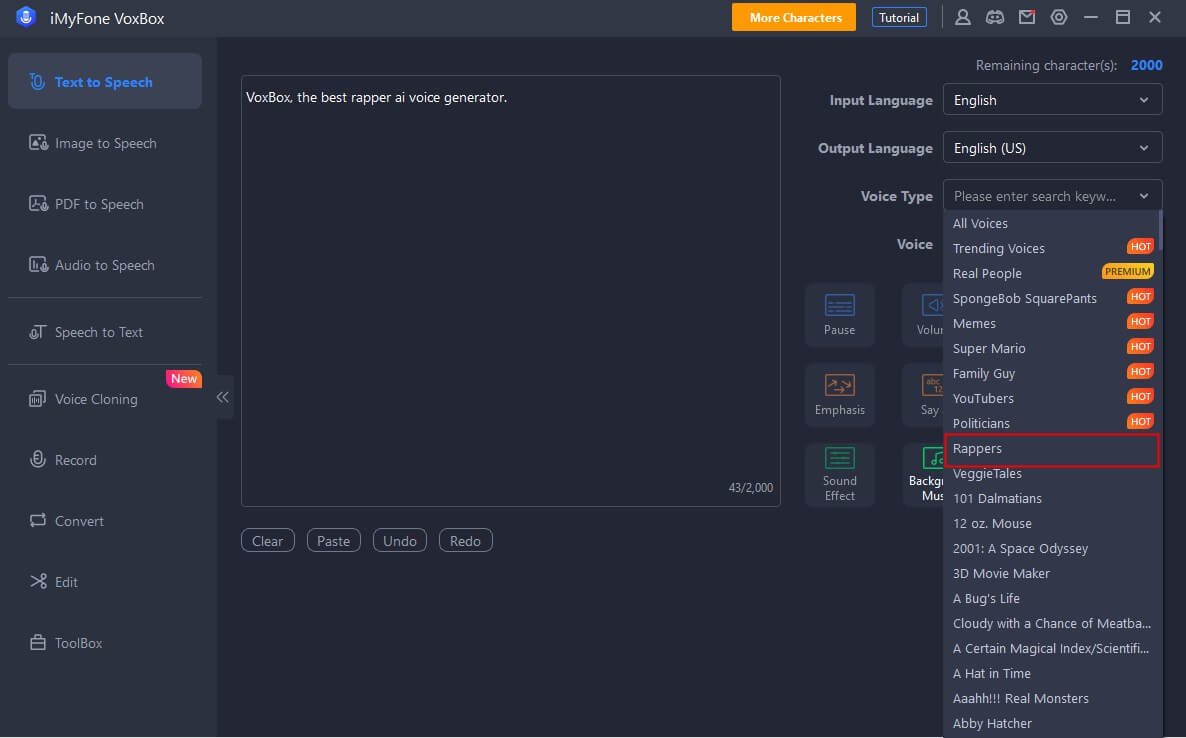This screenshot has width=1186, height=738.
Task: Open Speech to Text section
Action: coord(105,332)
